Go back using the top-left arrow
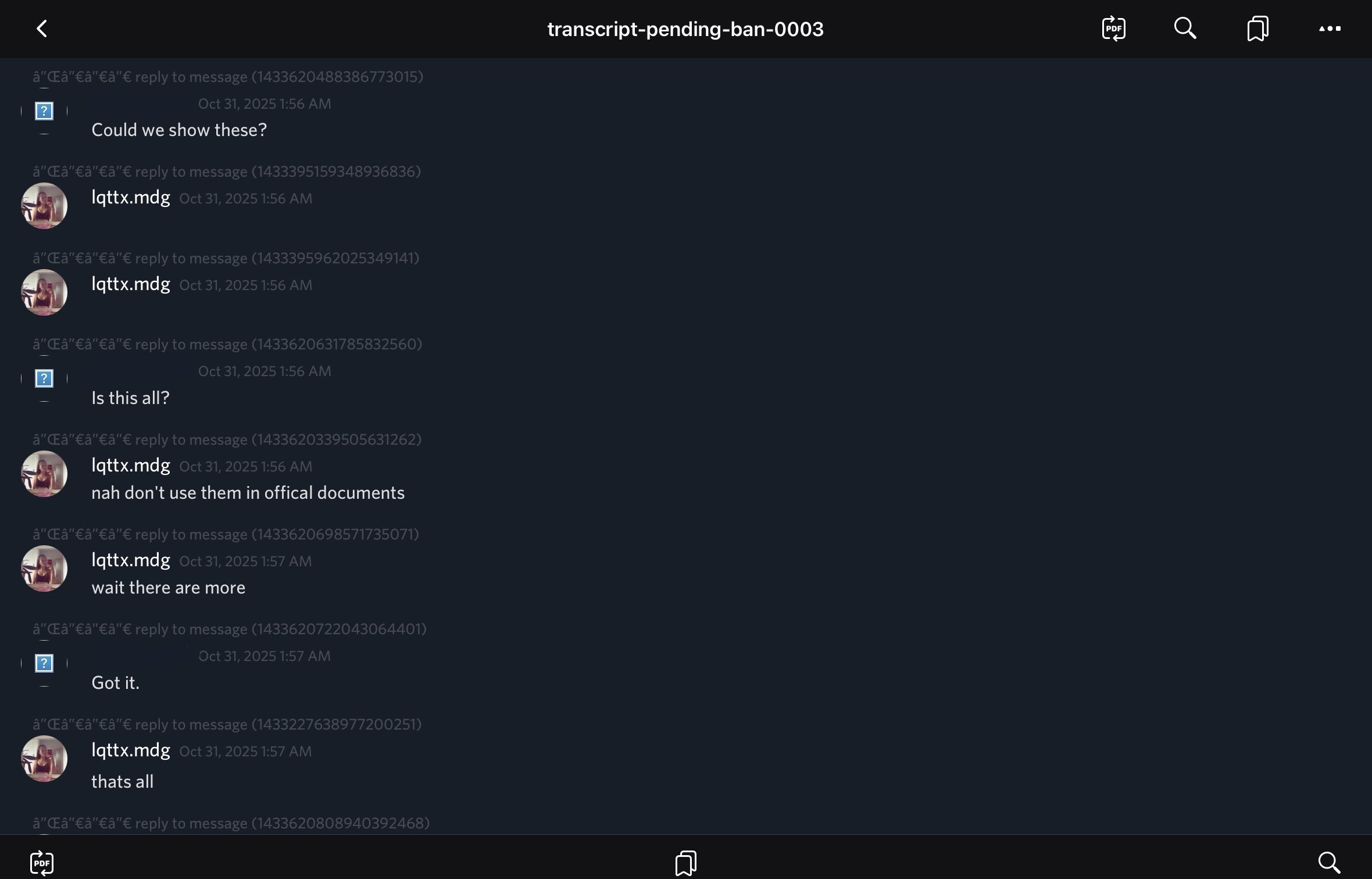 pyautogui.click(x=42, y=28)
